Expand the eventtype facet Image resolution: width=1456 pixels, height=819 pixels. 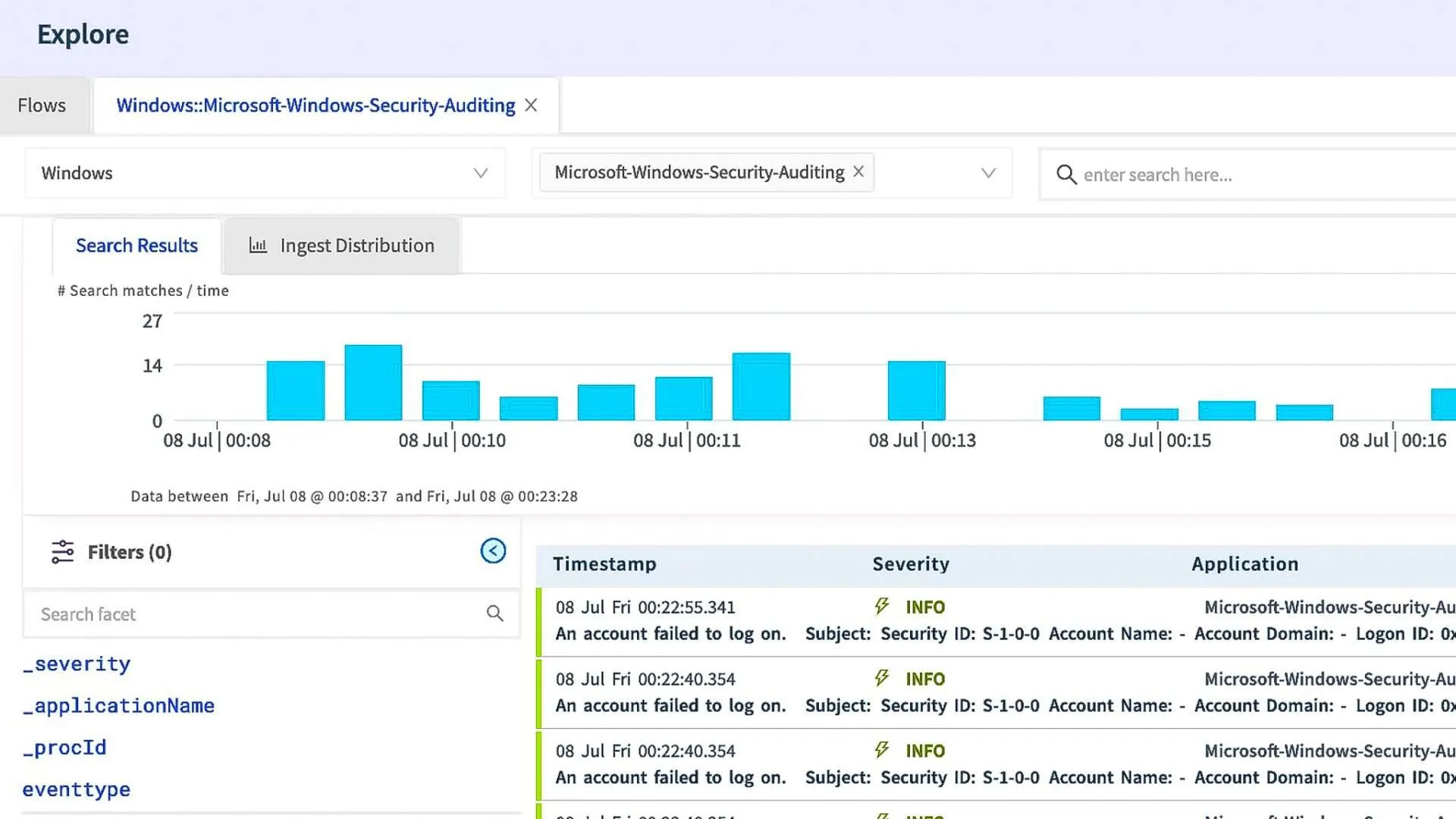pyautogui.click(x=77, y=789)
